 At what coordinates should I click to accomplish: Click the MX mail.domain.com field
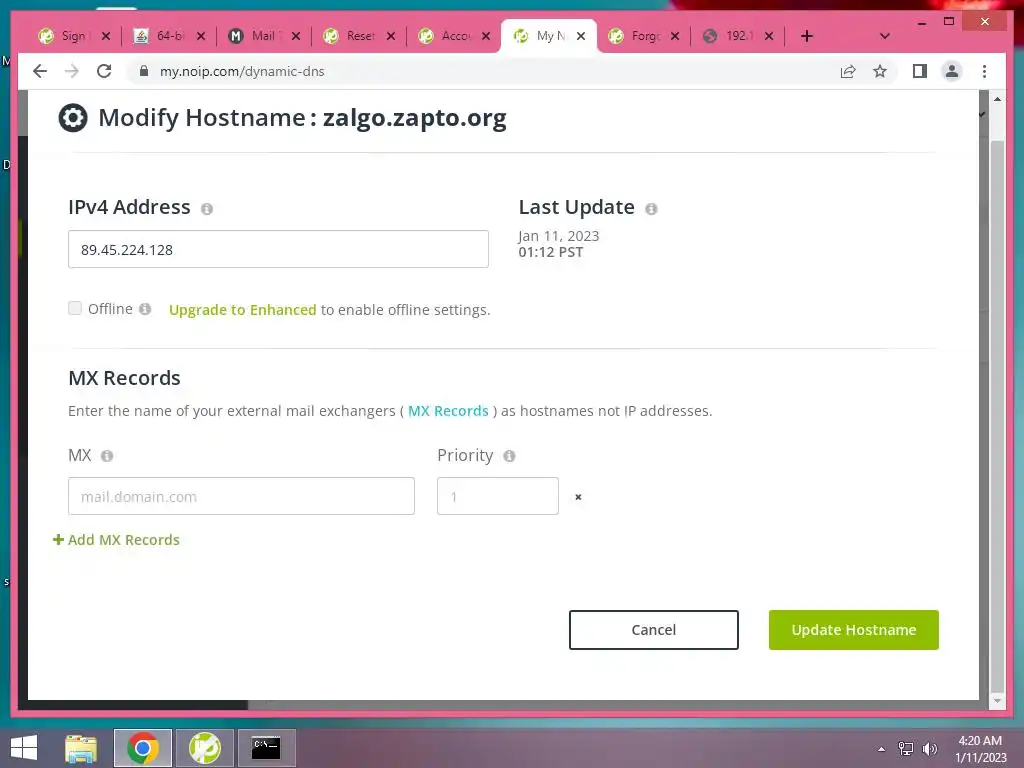[241, 496]
